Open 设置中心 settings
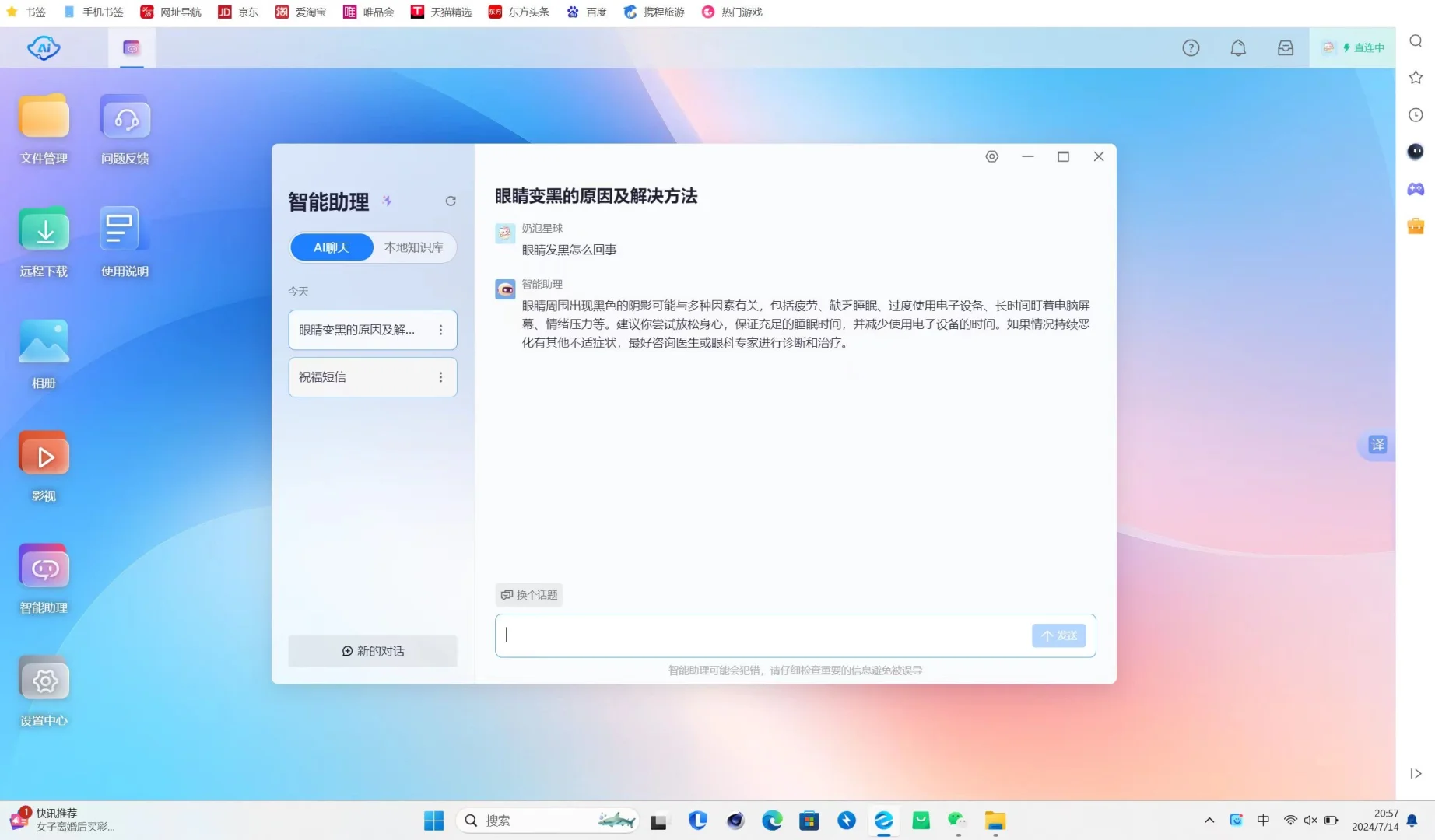 (x=44, y=690)
